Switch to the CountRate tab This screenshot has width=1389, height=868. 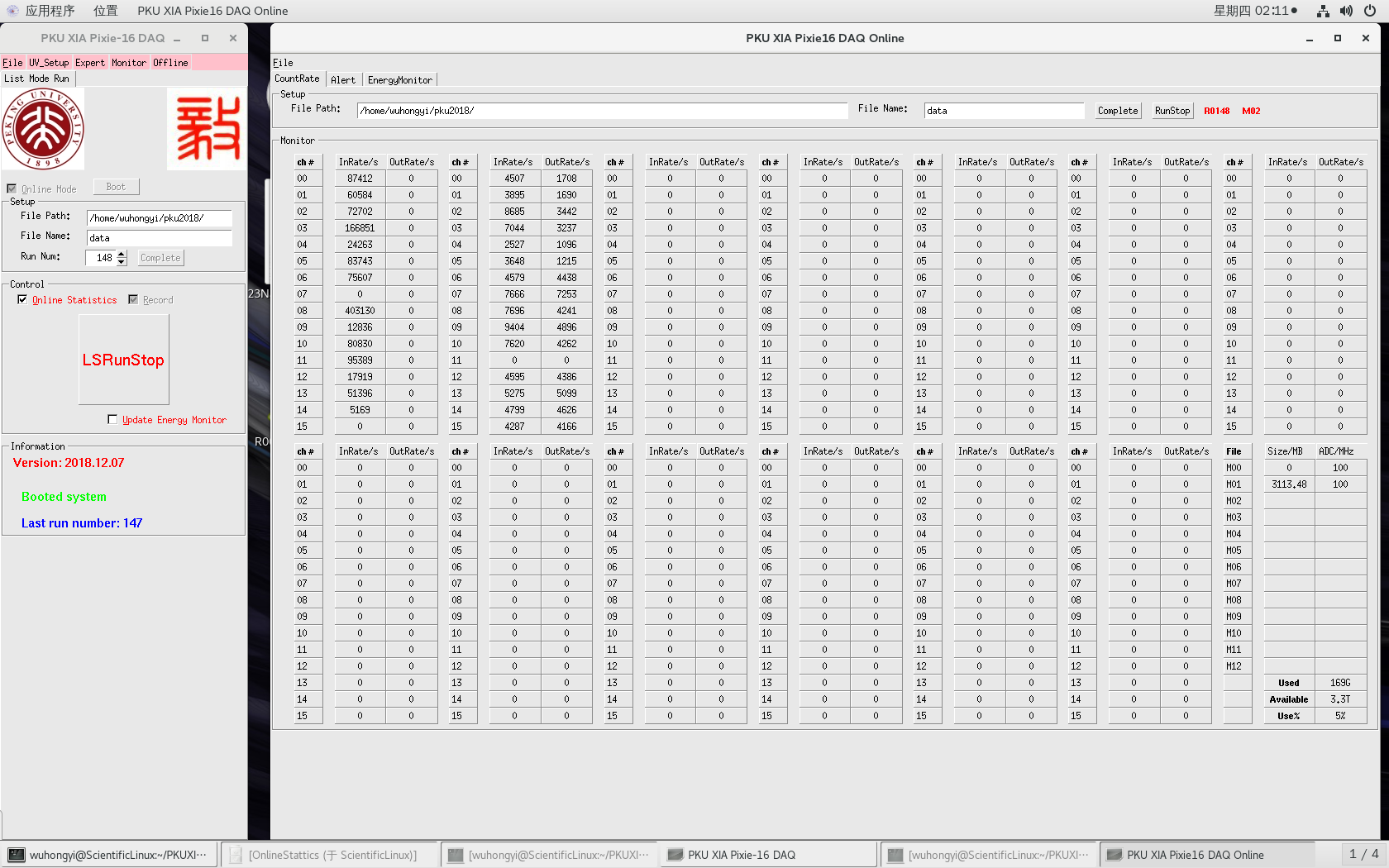click(297, 79)
